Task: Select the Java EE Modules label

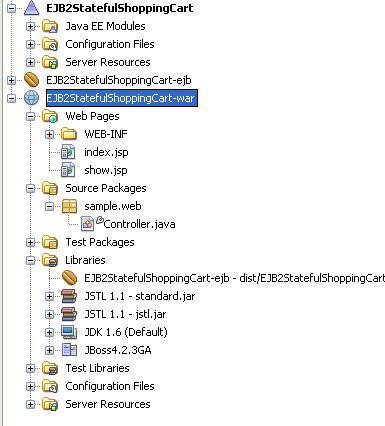Action: coord(105,26)
